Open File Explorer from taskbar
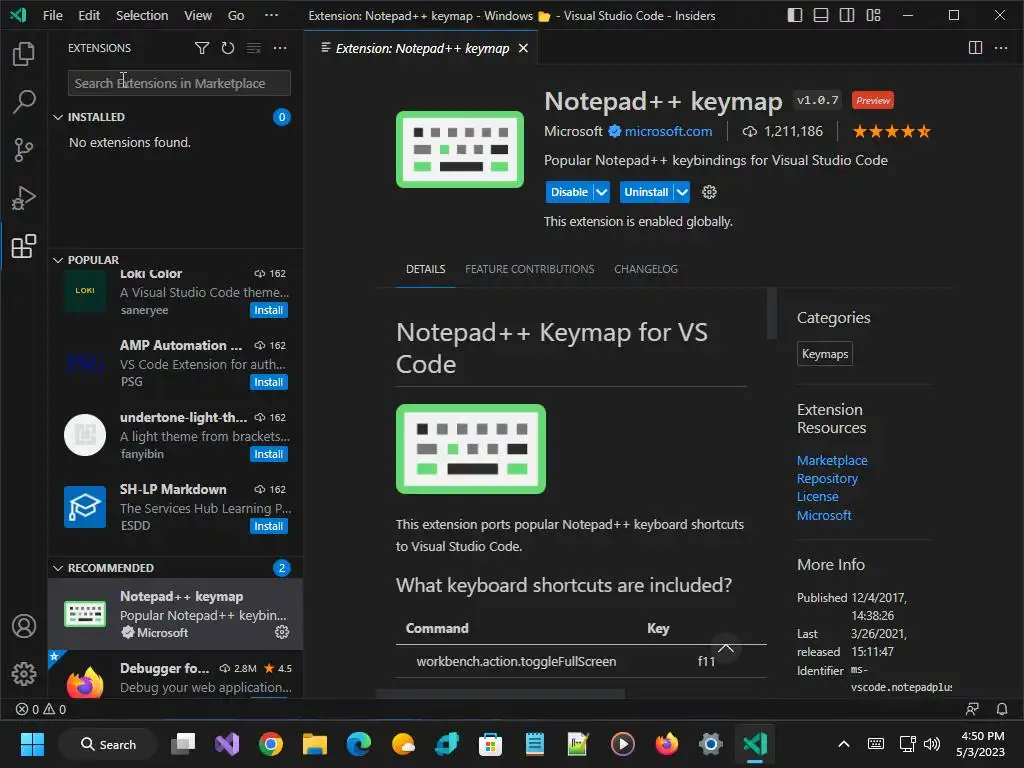 point(315,744)
